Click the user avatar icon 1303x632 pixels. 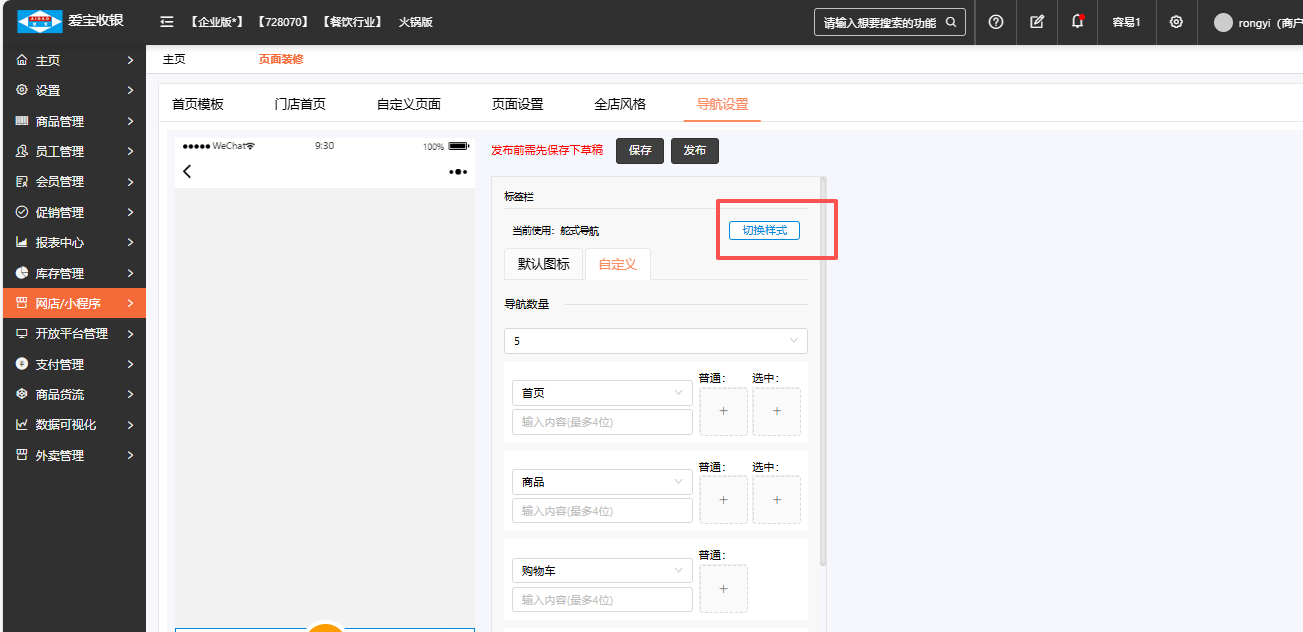point(1223,22)
